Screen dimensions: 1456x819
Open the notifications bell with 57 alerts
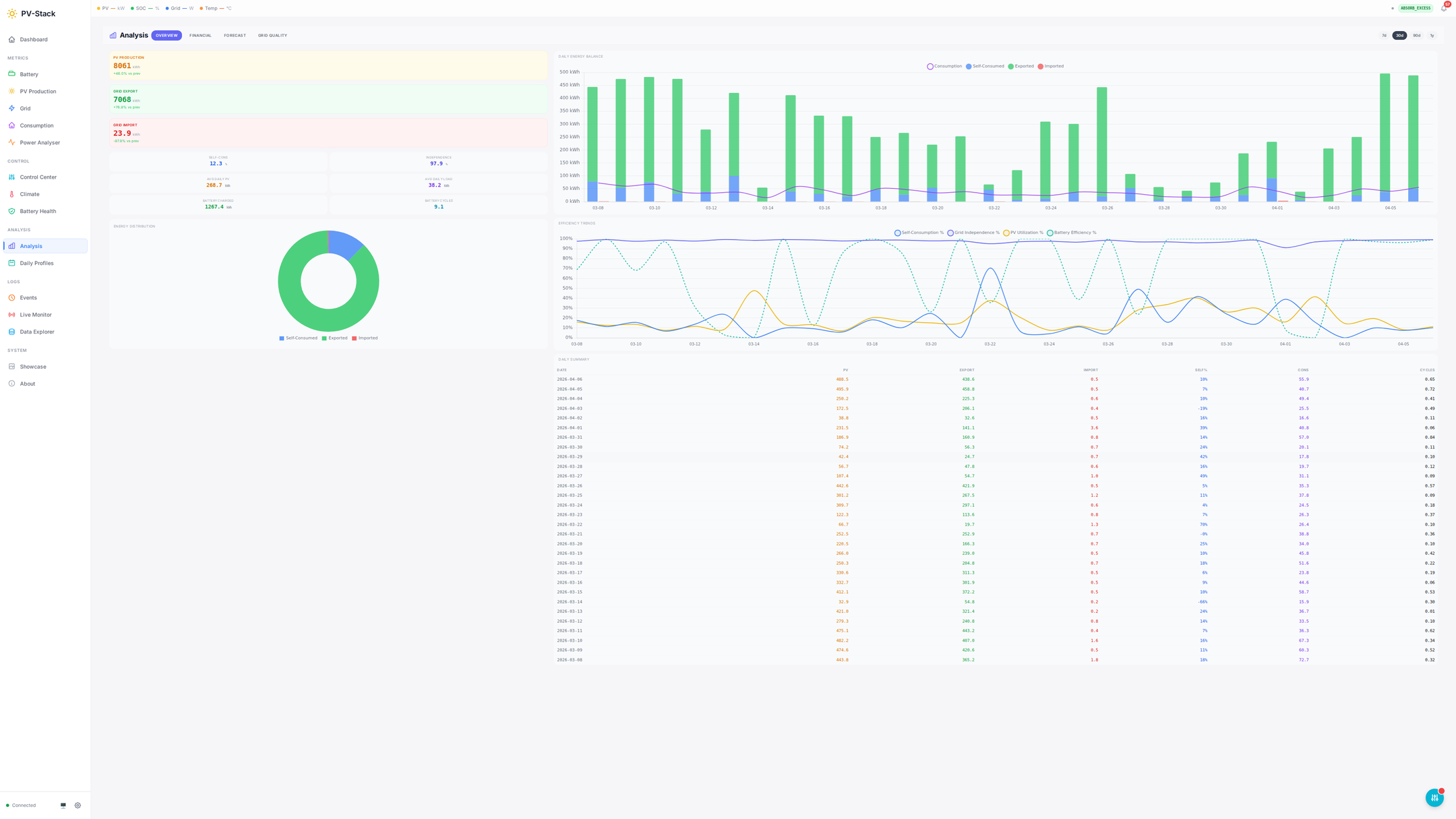[x=1443, y=9]
